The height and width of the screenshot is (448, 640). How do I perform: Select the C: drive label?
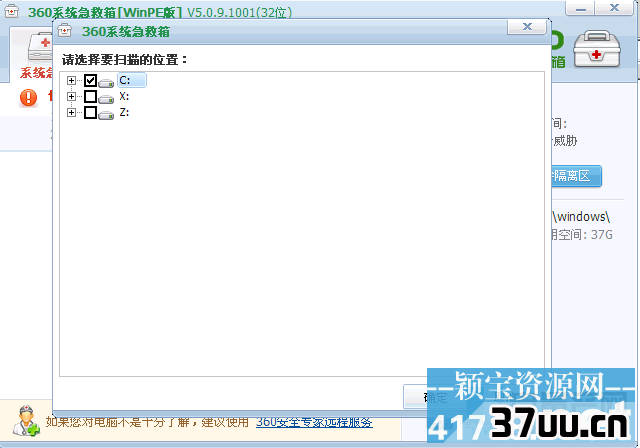point(132,80)
